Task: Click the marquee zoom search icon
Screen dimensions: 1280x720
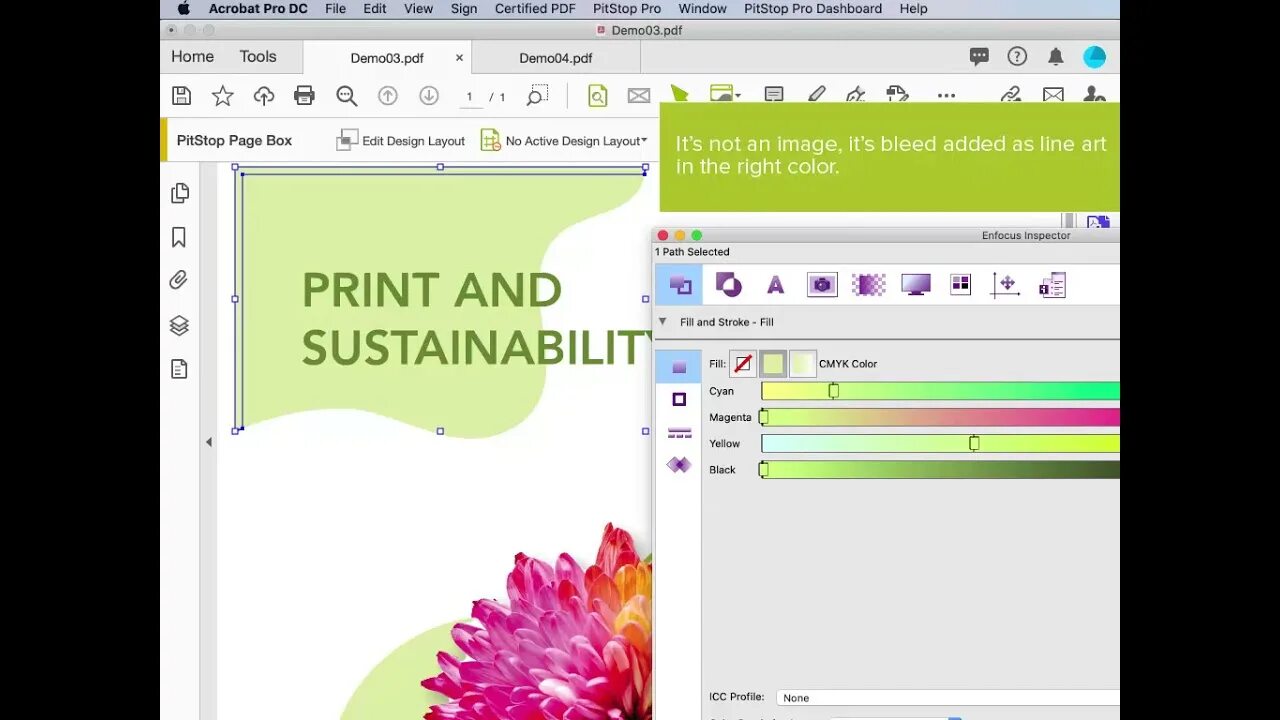Action: [537, 96]
